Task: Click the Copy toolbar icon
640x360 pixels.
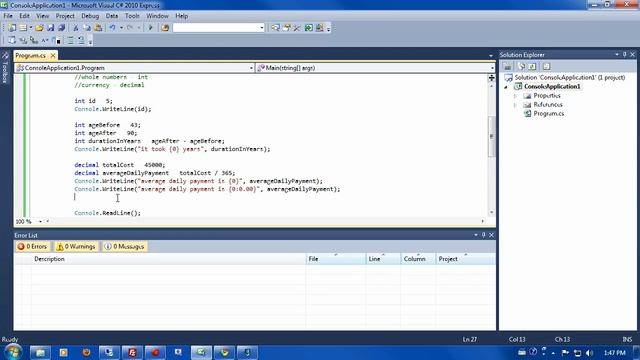Action: click(x=87, y=28)
